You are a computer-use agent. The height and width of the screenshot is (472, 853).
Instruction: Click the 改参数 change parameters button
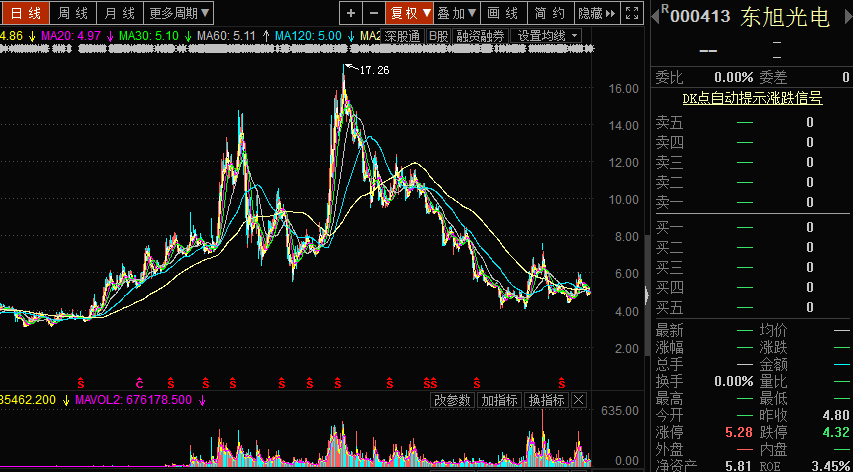tap(452, 400)
